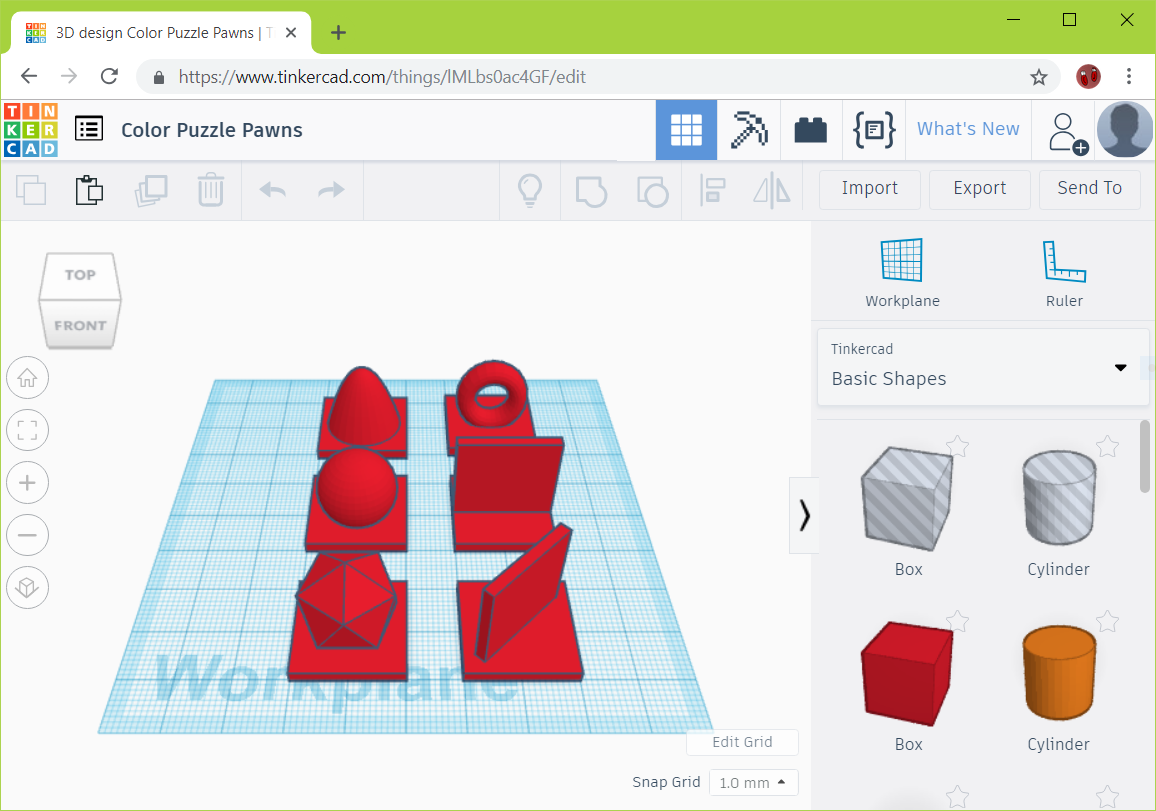Mirror a shape with the flip tool
The image size is (1156, 811).
pyautogui.click(x=771, y=190)
